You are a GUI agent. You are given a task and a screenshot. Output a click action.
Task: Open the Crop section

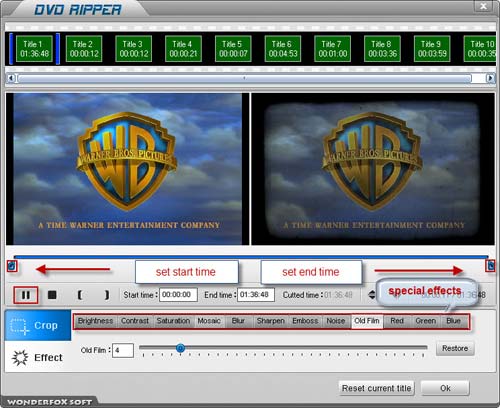click(38, 325)
